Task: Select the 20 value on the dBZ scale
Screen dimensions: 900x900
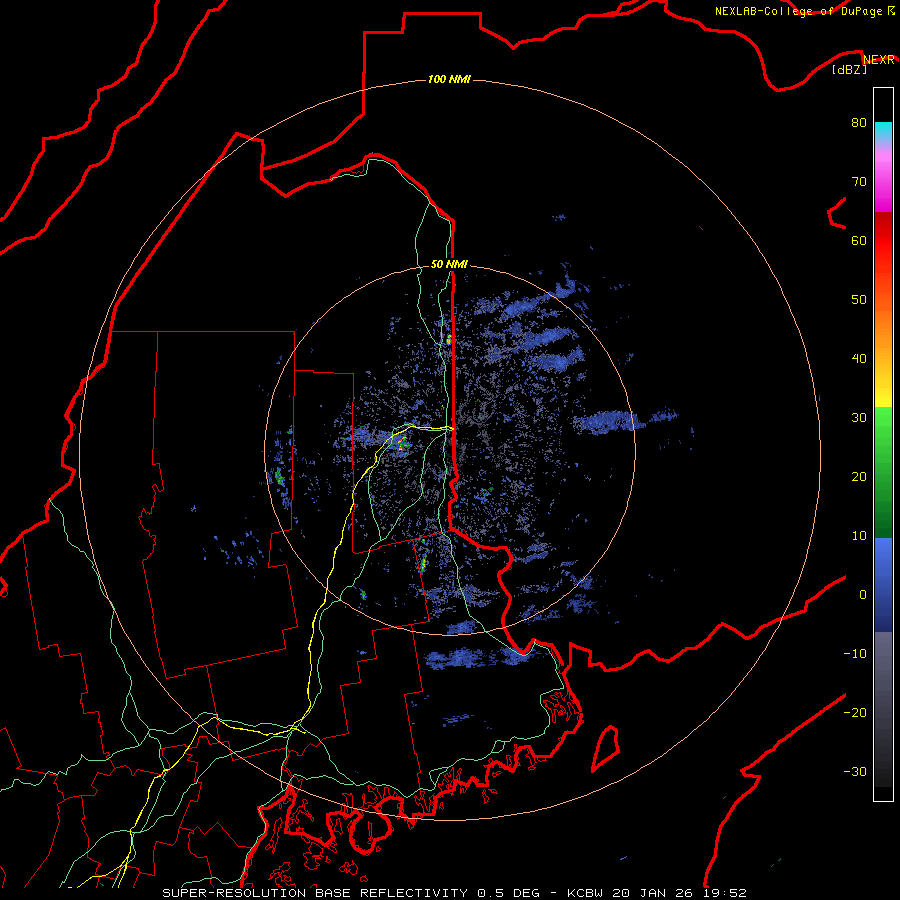Action: tap(859, 477)
